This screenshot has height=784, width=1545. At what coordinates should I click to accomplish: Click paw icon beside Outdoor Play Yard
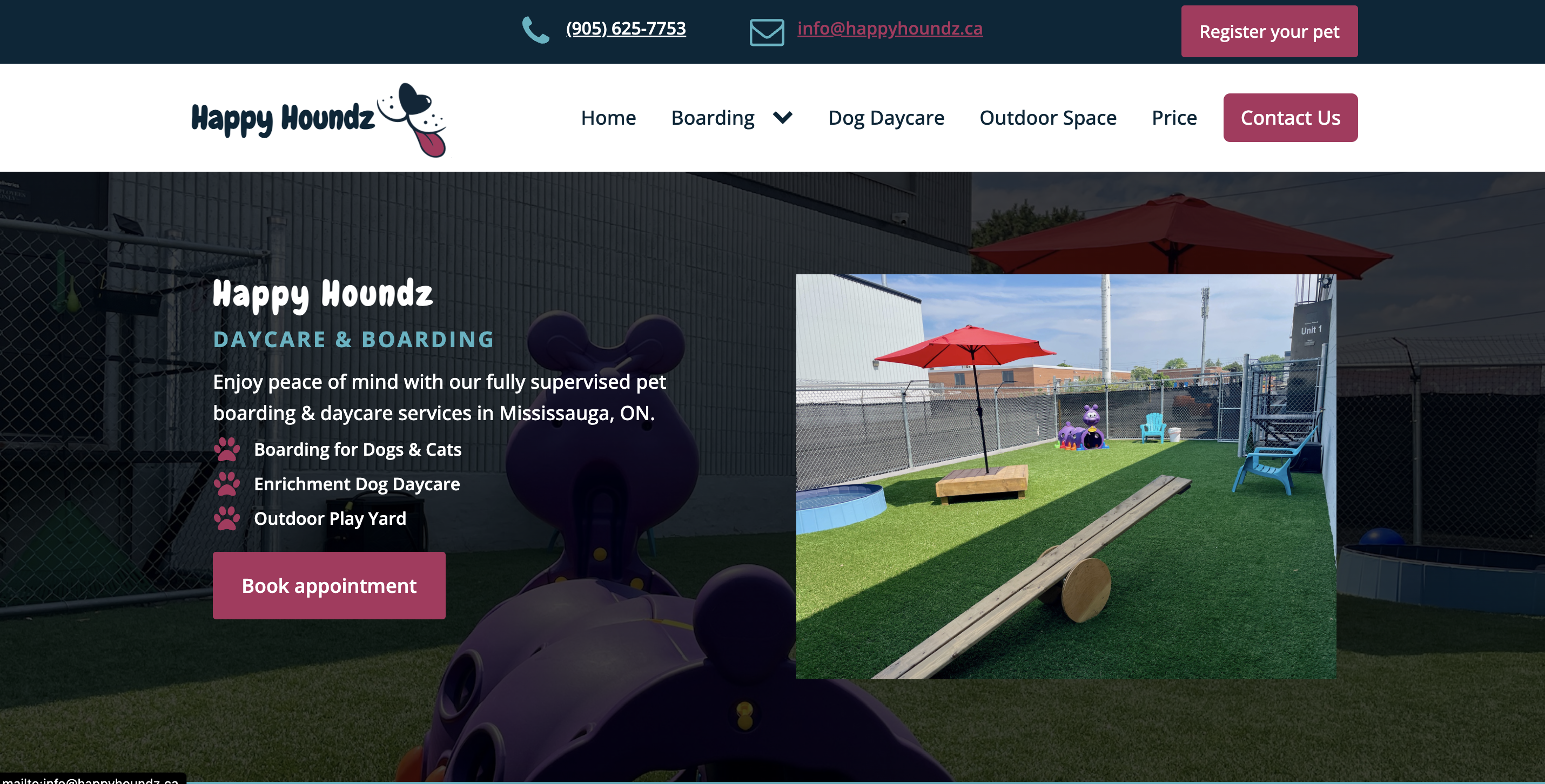pyautogui.click(x=227, y=518)
